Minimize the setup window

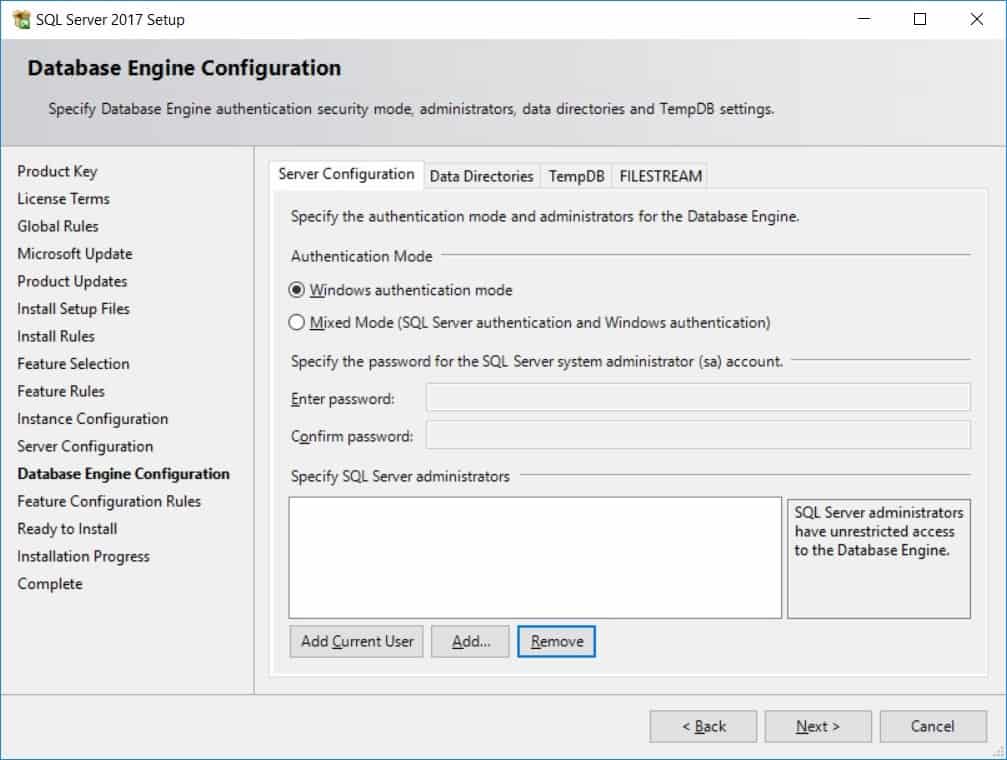[864, 19]
